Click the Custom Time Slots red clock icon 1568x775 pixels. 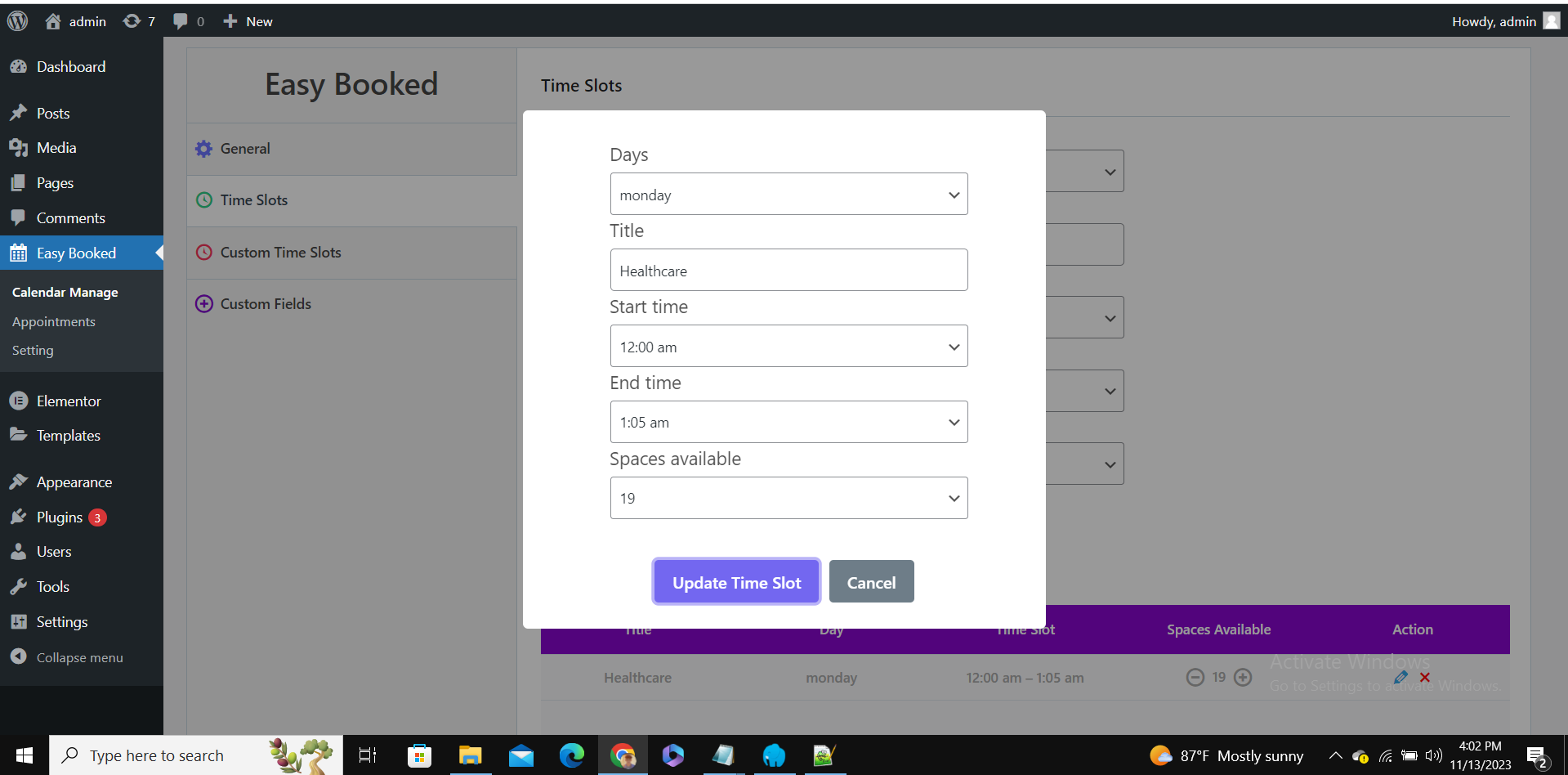204,253
